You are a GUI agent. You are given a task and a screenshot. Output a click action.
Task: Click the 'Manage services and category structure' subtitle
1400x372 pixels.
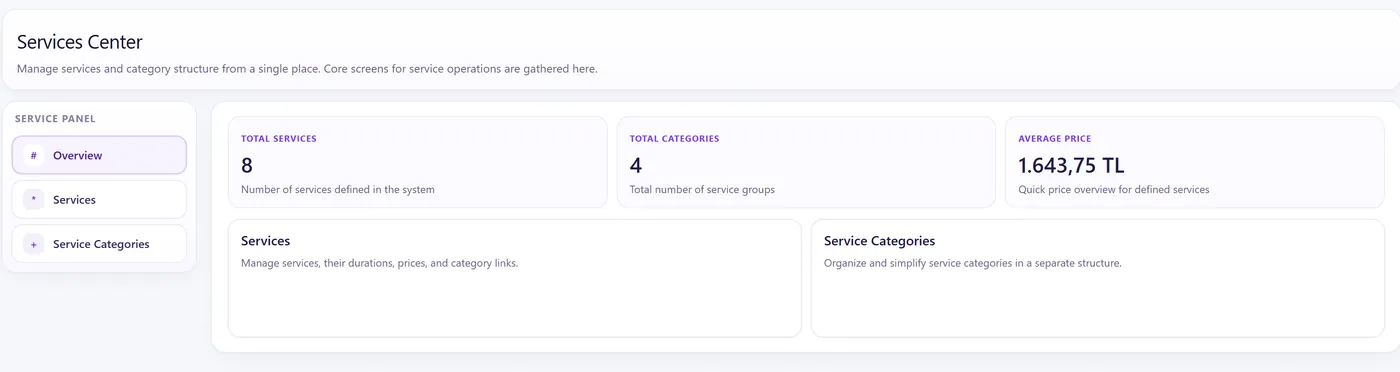pyautogui.click(x=307, y=69)
